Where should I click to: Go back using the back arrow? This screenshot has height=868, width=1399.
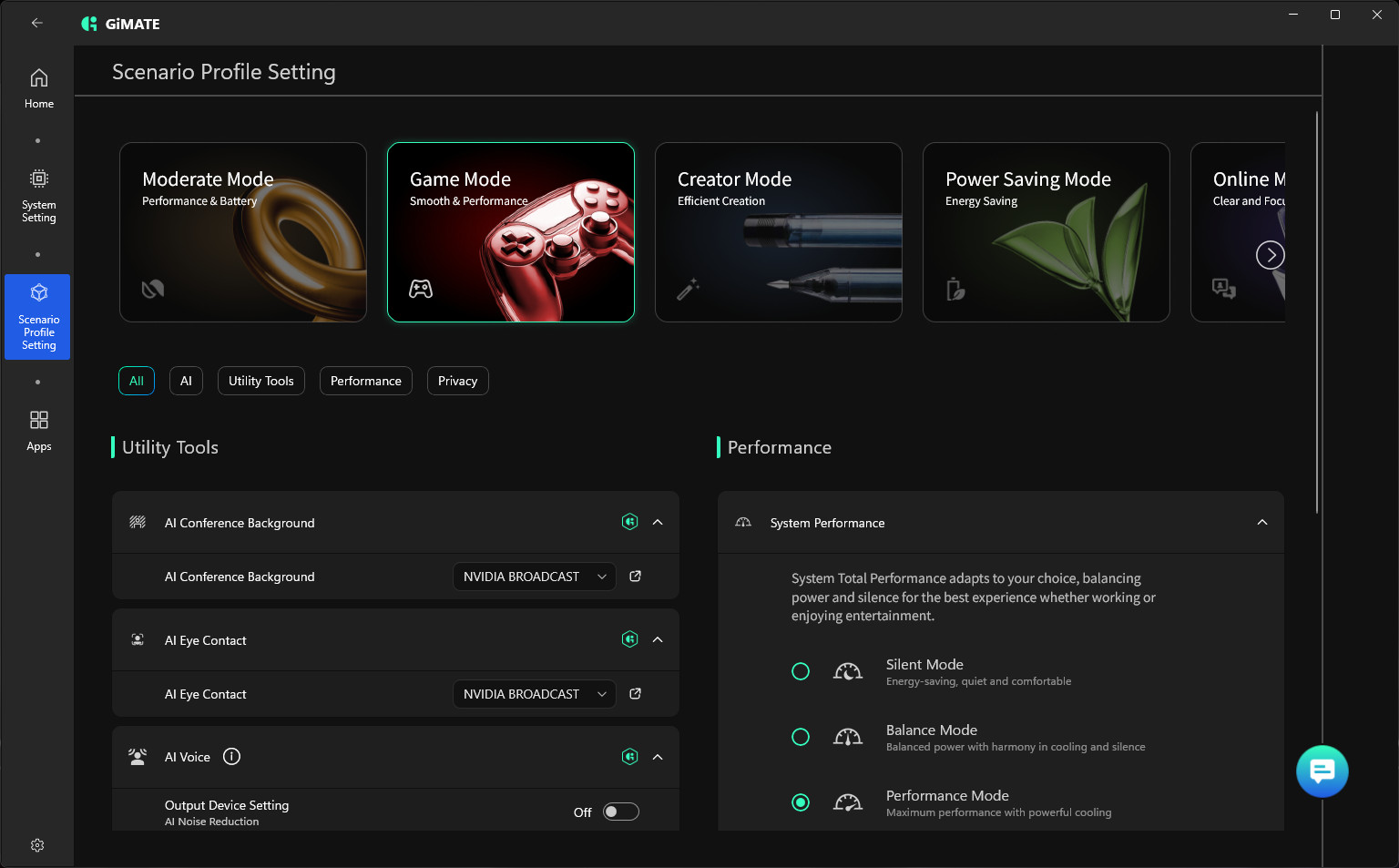pyautogui.click(x=37, y=23)
